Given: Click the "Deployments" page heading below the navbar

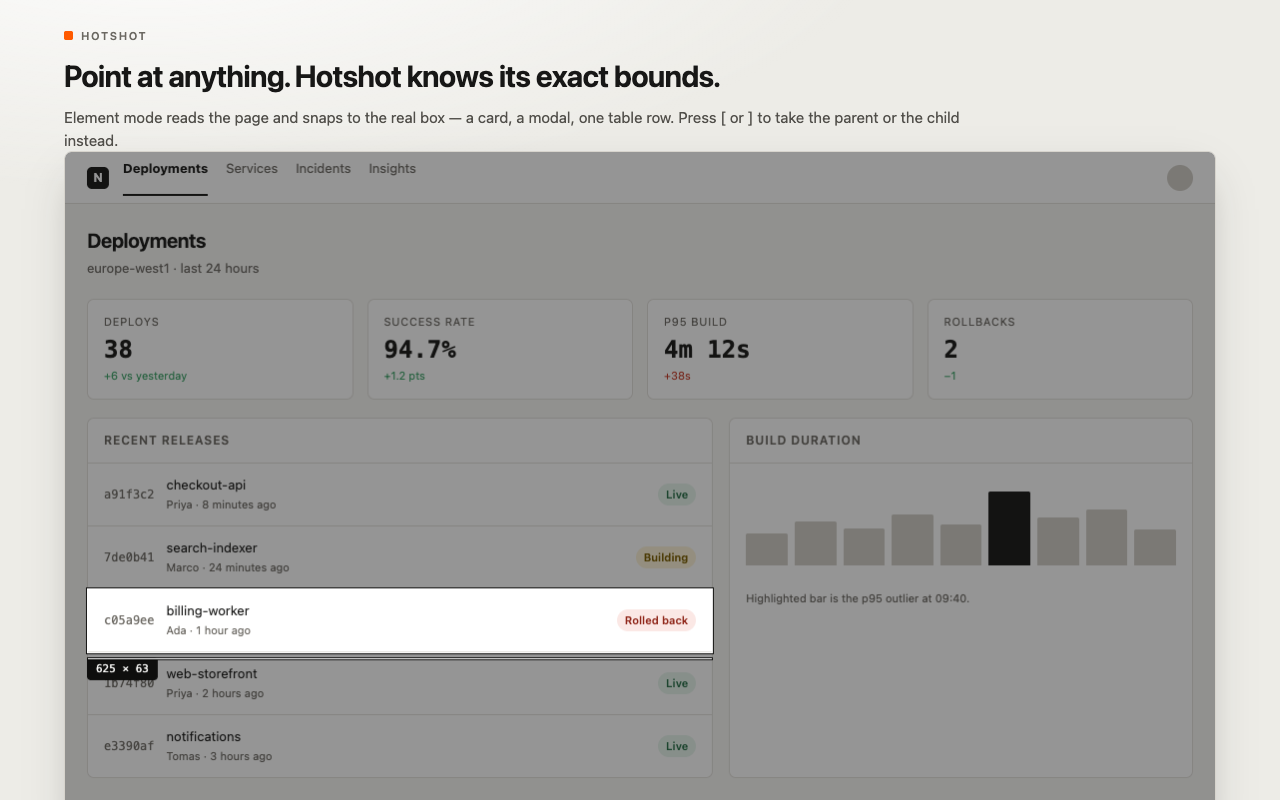Looking at the screenshot, I should point(147,241).
